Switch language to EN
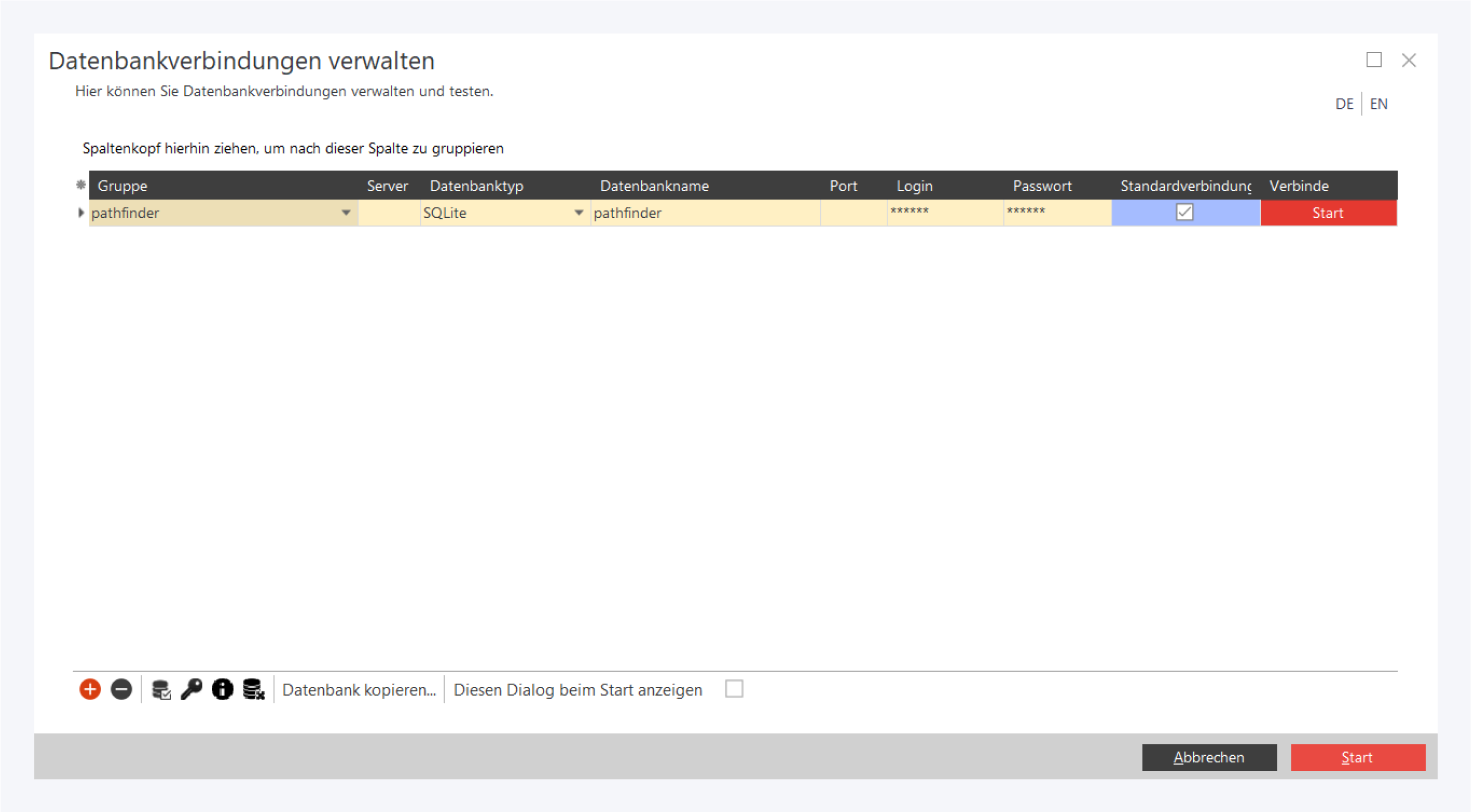Viewport: 1471px width, 812px height. [1378, 104]
